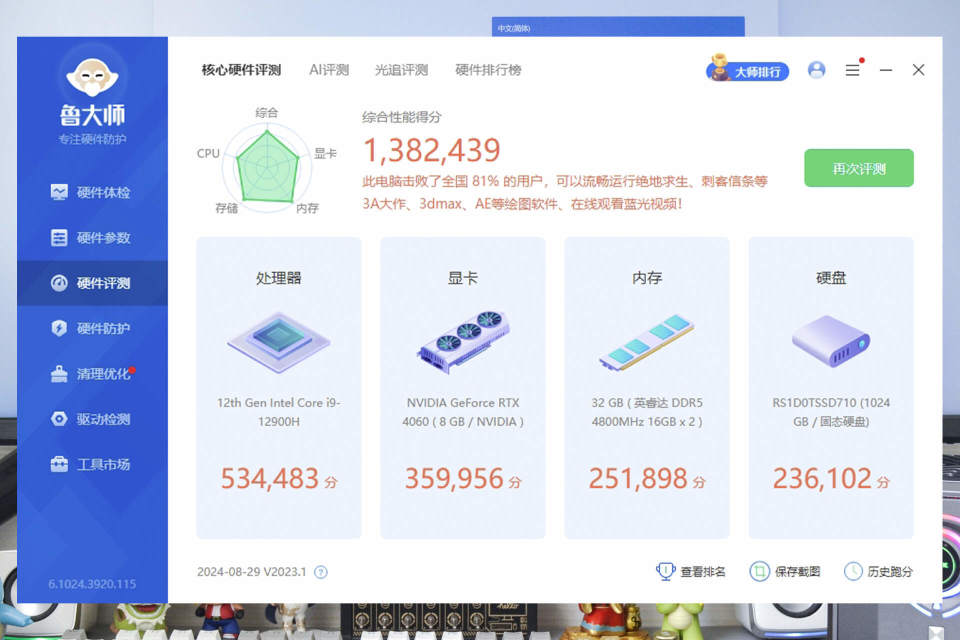Close the Ludashi window
The width and height of the screenshot is (960, 640).
pos(918,70)
